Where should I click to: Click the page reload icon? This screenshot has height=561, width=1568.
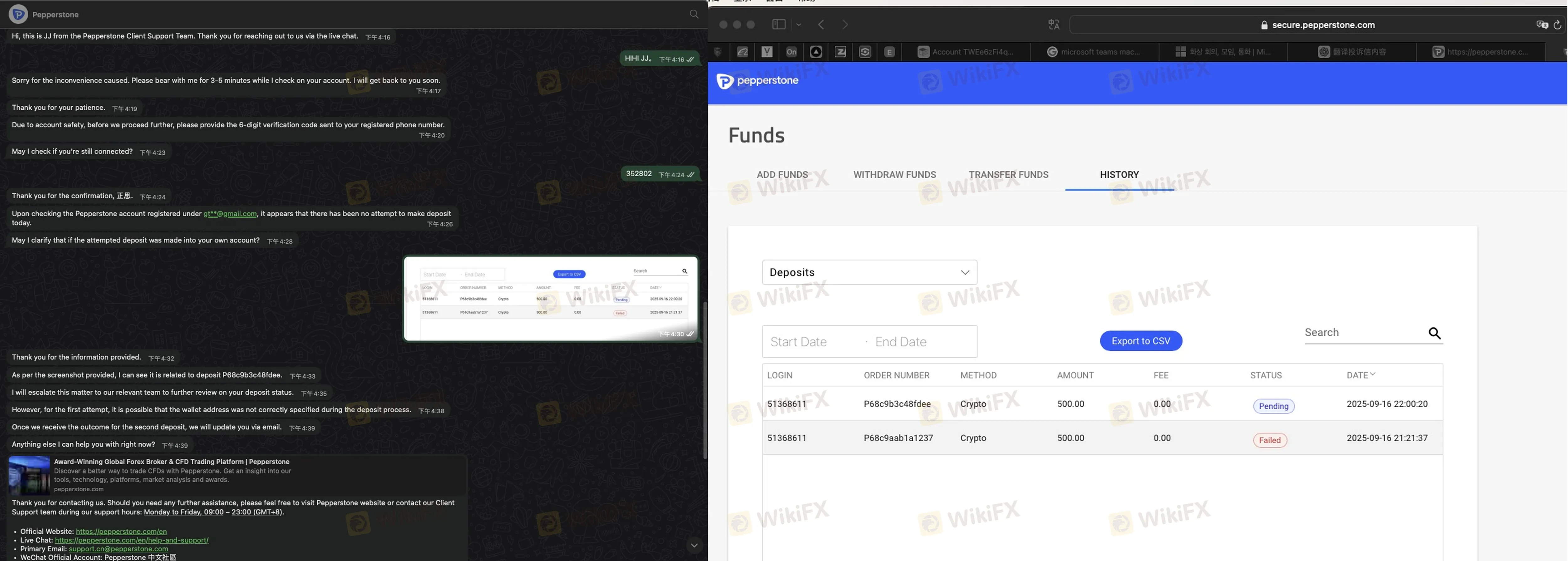(1557, 25)
